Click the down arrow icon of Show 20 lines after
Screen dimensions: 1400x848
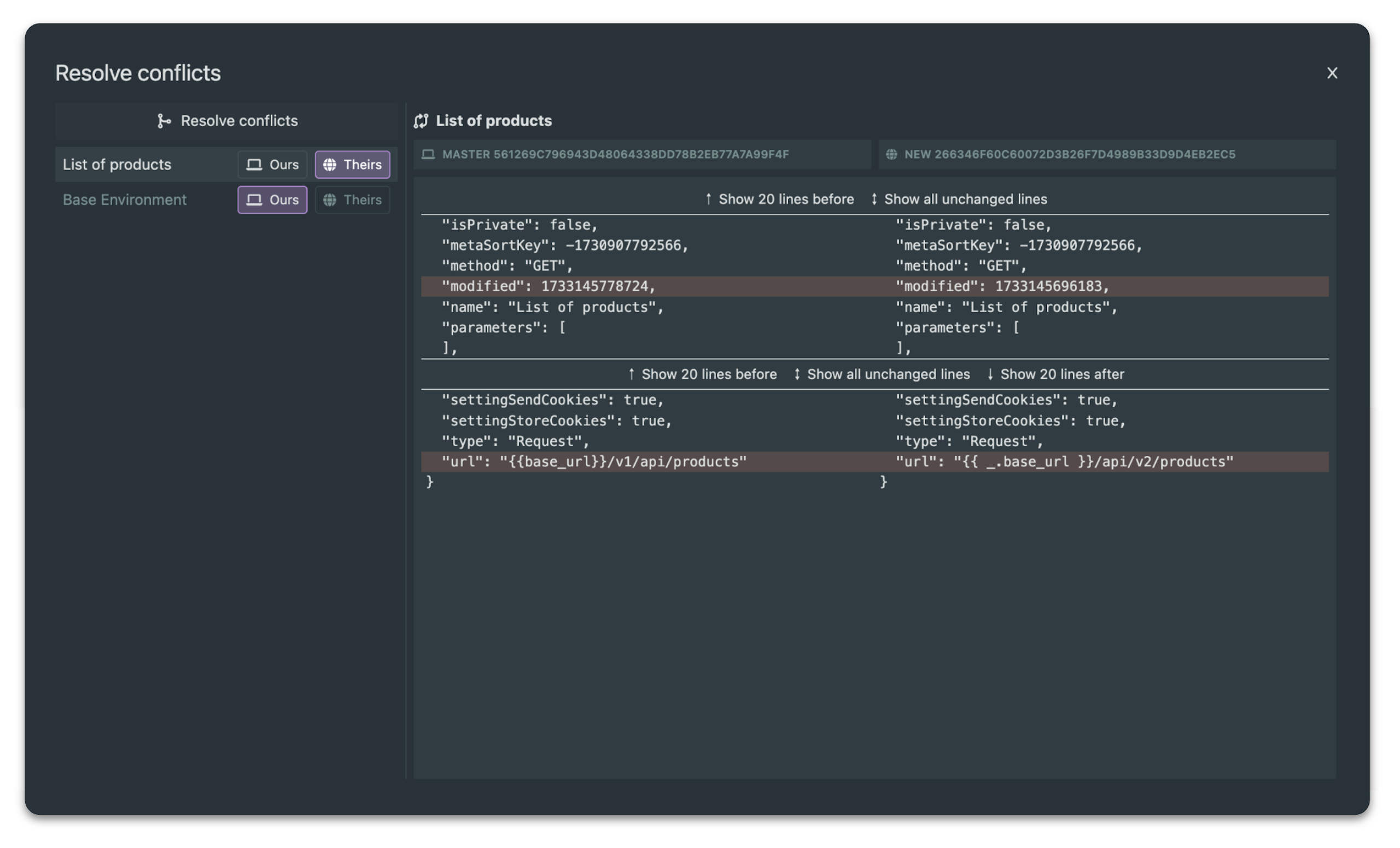(990, 375)
